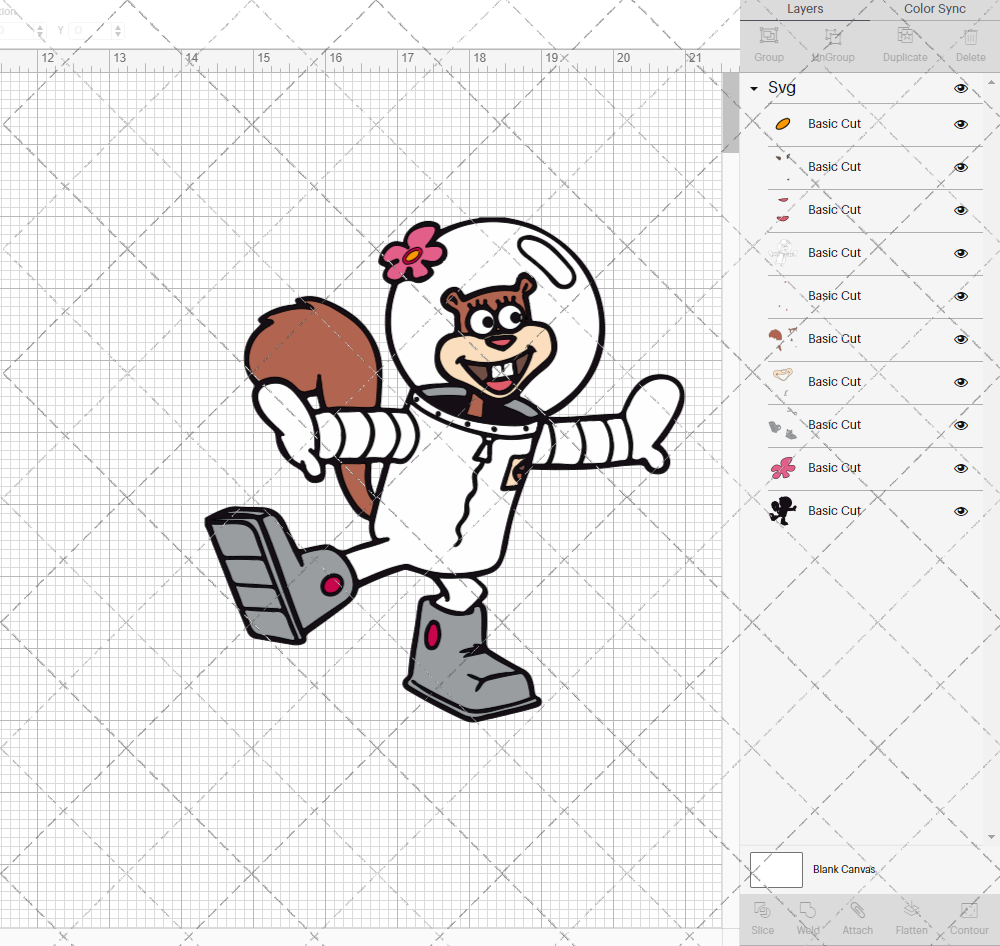Click the Blank Canvas color swatch
The image size is (1000, 946).
[776, 869]
